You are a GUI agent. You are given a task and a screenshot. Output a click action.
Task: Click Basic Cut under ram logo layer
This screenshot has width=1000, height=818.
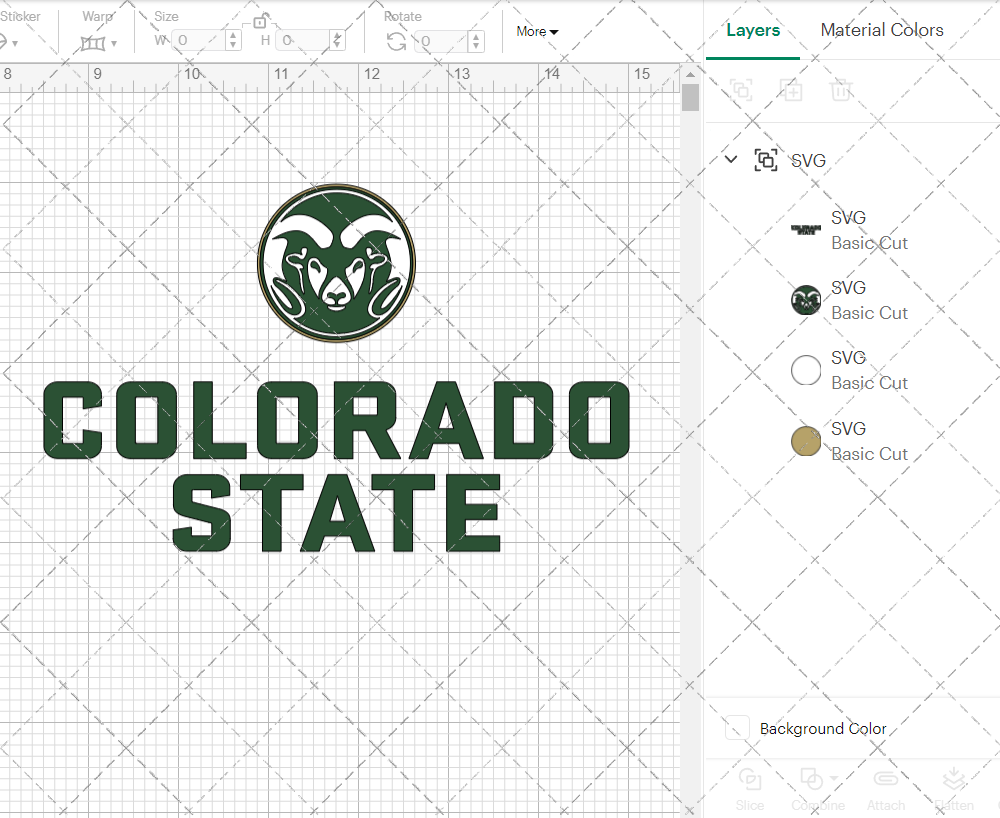[x=869, y=313]
